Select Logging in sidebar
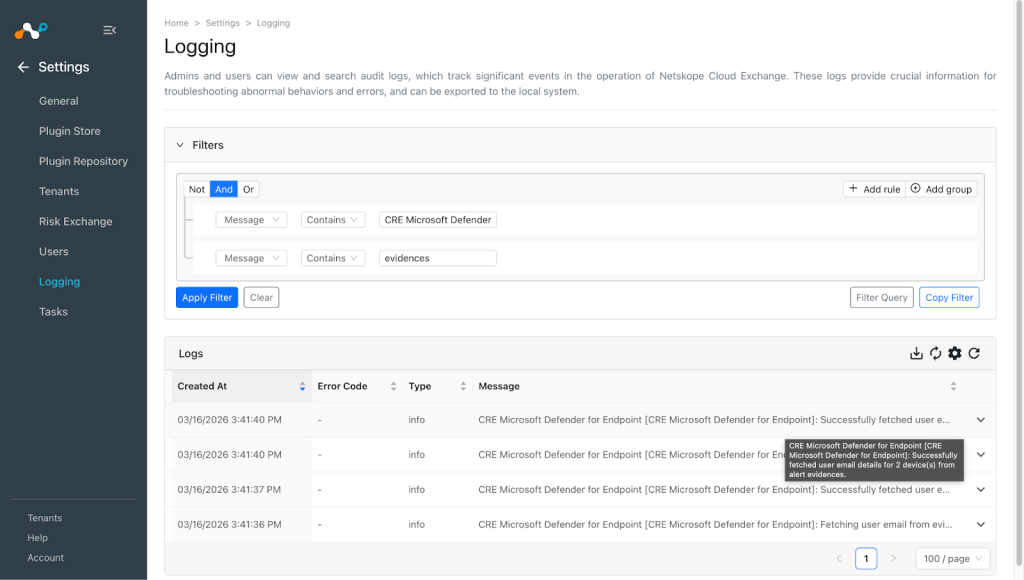1024x580 pixels. coord(59,282)
